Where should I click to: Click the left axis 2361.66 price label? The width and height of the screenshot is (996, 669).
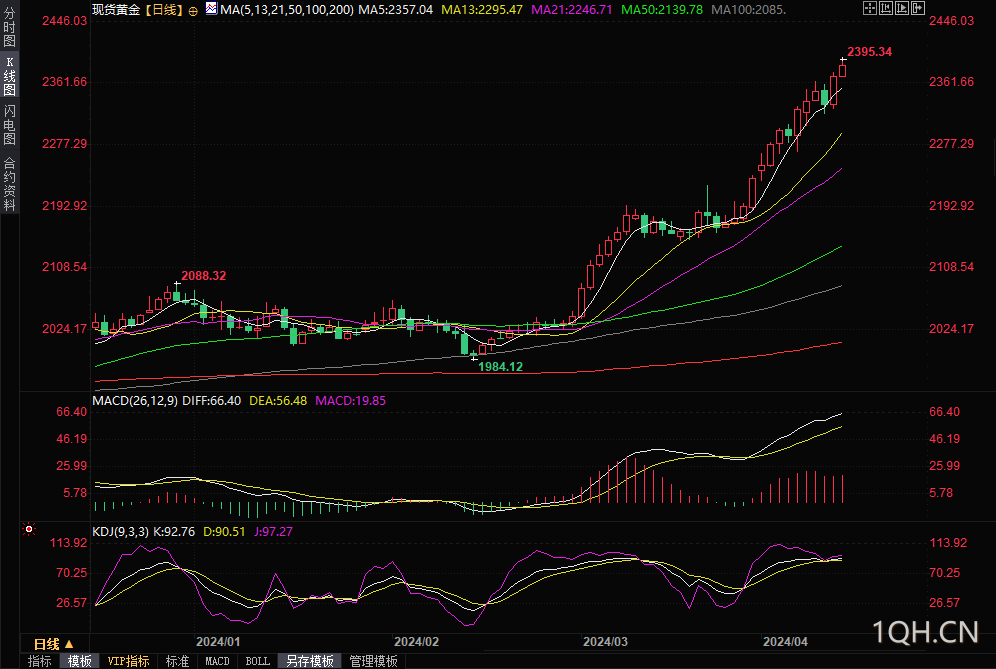65,81
